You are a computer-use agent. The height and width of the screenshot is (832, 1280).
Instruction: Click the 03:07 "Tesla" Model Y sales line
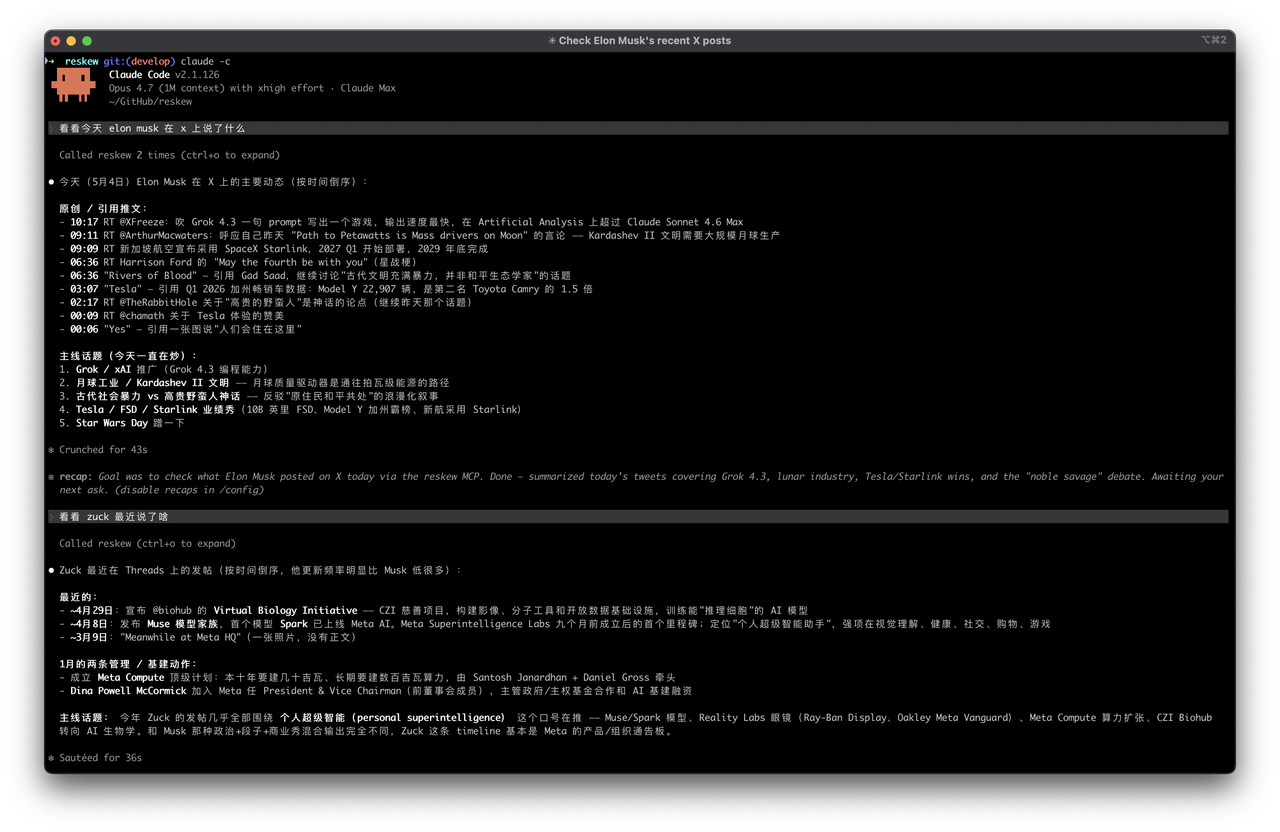326,289
